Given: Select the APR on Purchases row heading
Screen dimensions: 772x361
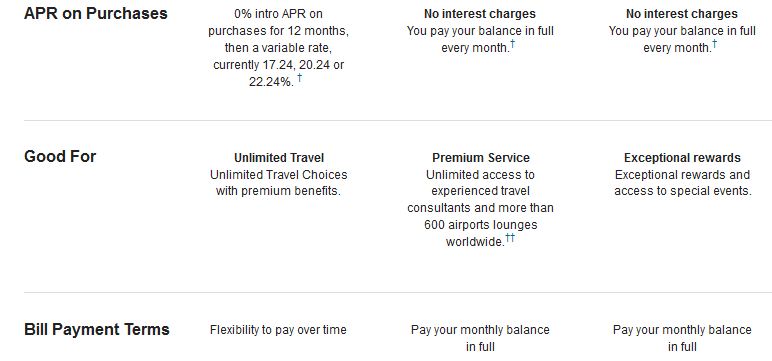Looking at the screenshot, I should click(96, 13).
